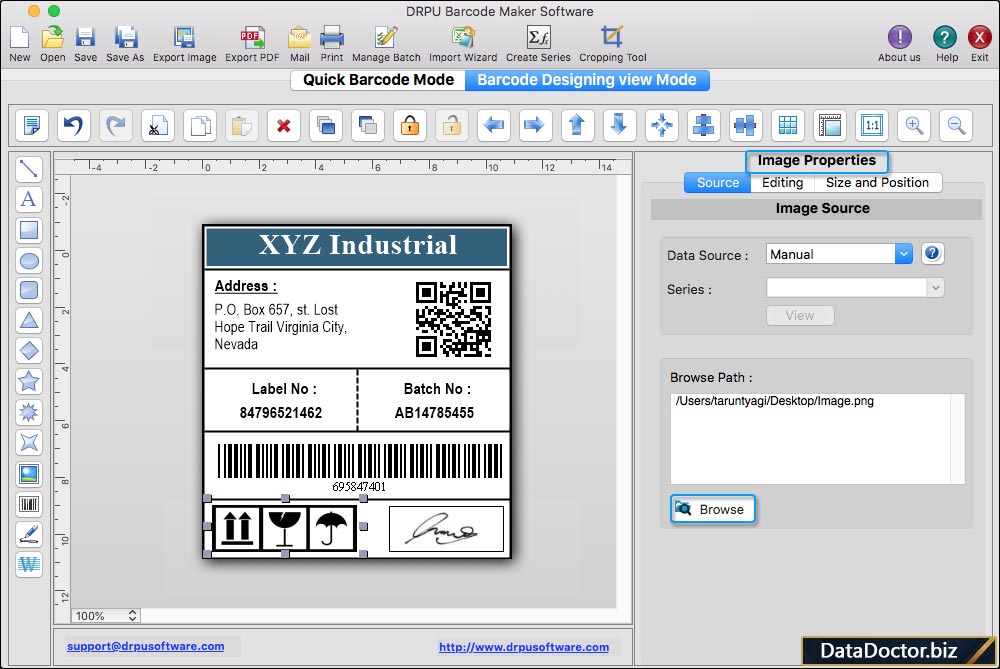Screen dimensions: 1000x669
Task: Delete selection with the red X icon
Action: pos(284,125)
